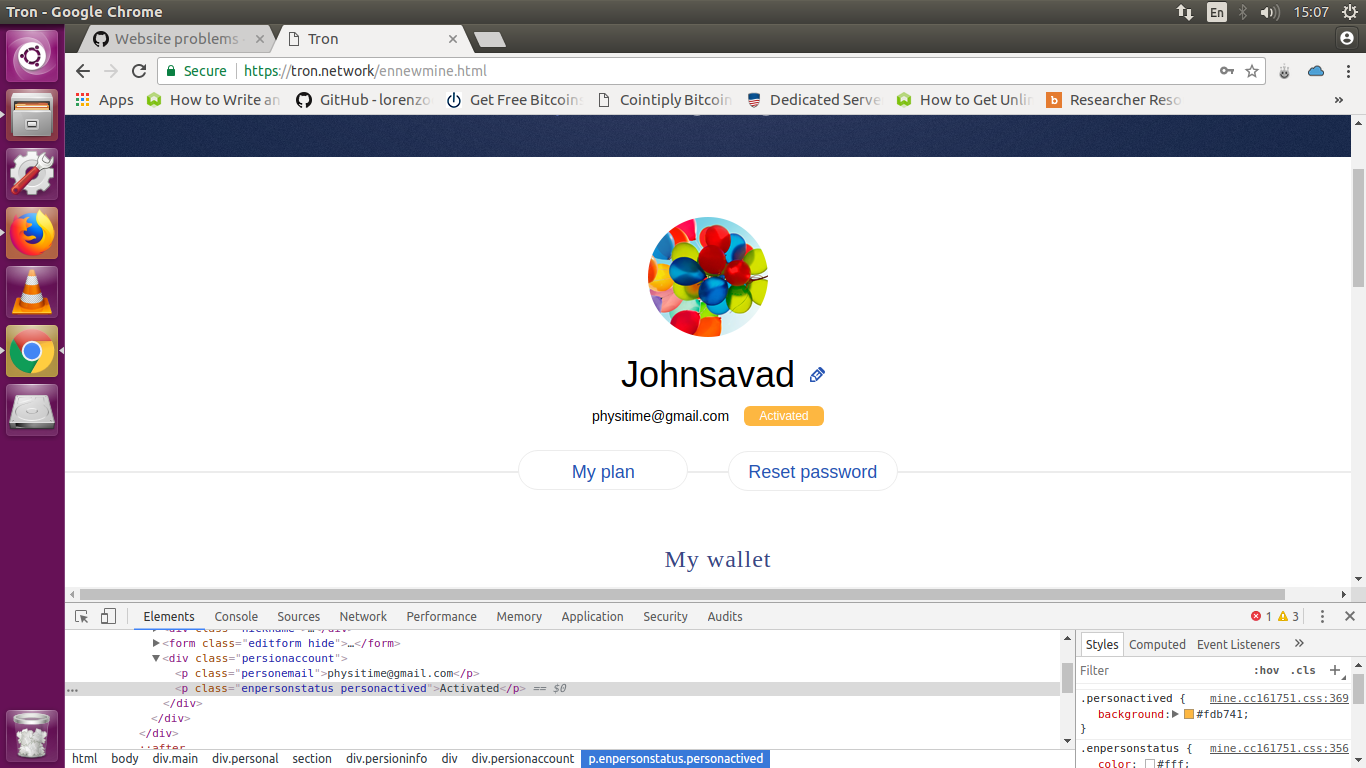Open the mine.cc161751.css:369 stylesheet link
This screenshot has width=1366, height=768.
(x=1279, y=698)
